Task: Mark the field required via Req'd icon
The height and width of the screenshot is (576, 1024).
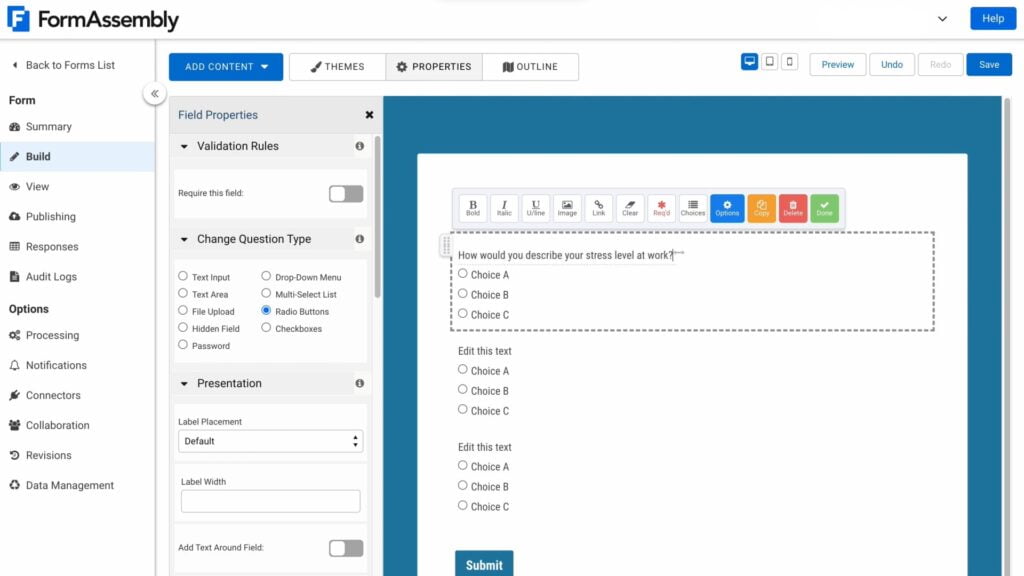Action: [661, 208]
